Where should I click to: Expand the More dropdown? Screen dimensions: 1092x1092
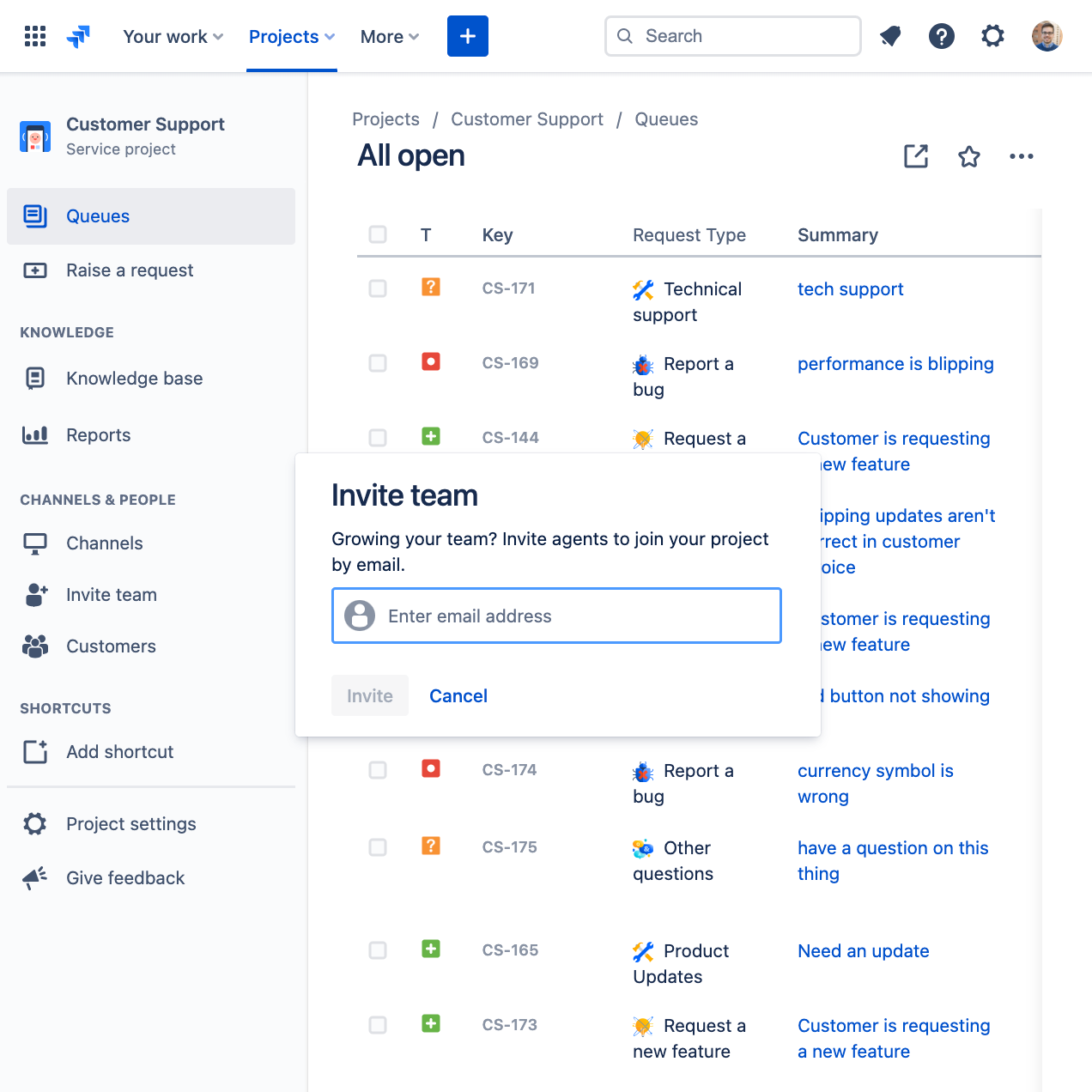pyautogui.click(x=389, y=37)
